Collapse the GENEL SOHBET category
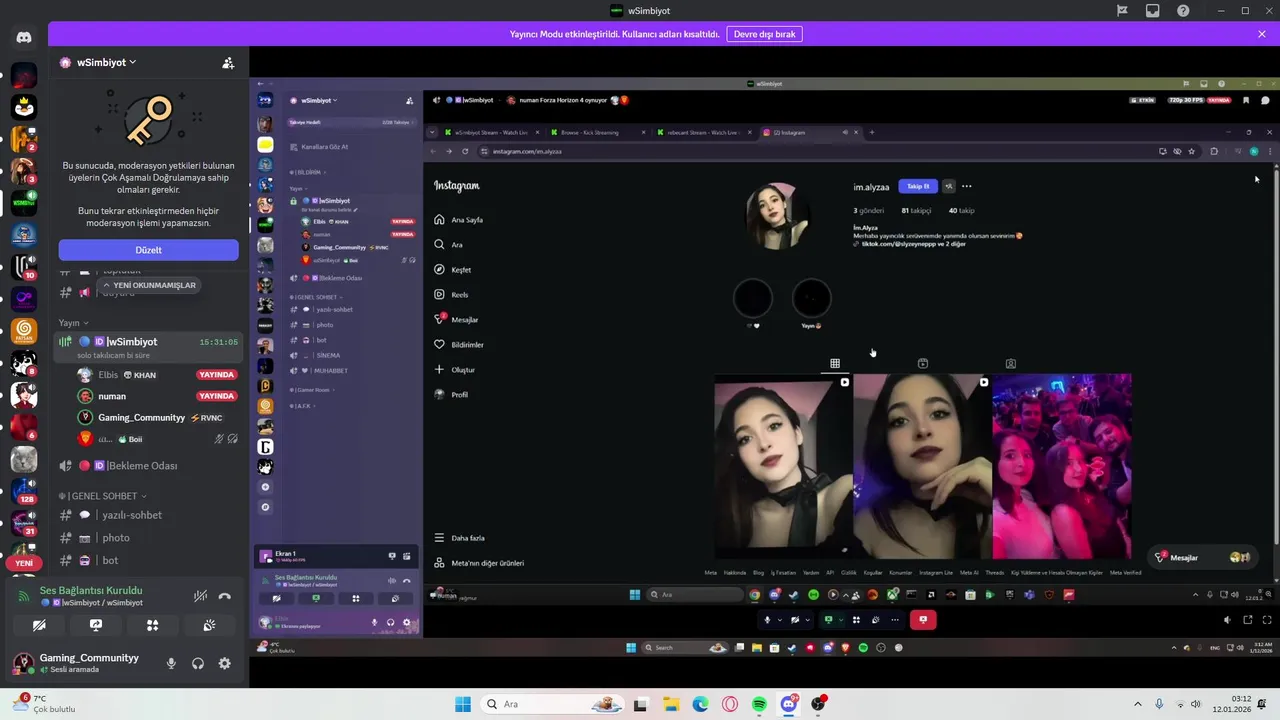The height and width of the screenshot is (720, 1280). [x=103, y=496]
